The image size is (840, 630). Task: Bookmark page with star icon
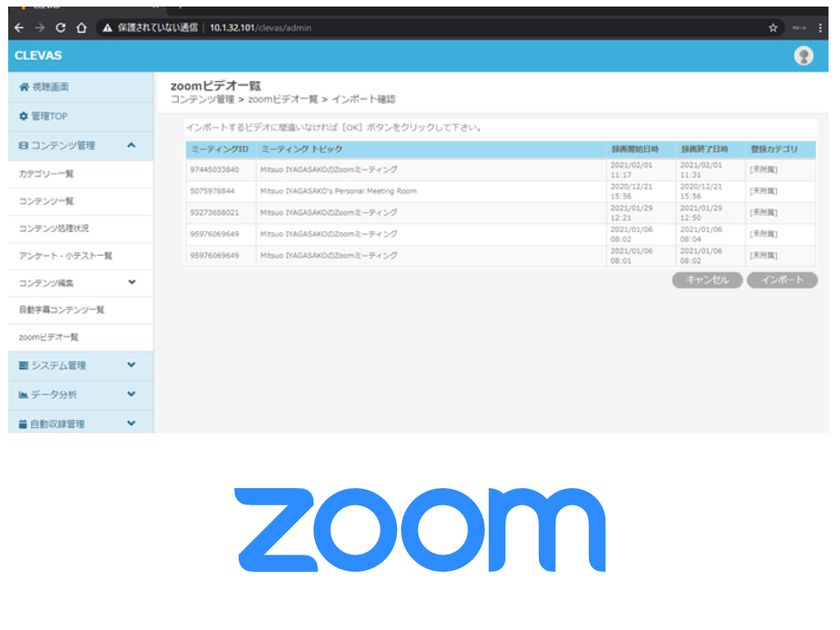(x=772, y=27)
